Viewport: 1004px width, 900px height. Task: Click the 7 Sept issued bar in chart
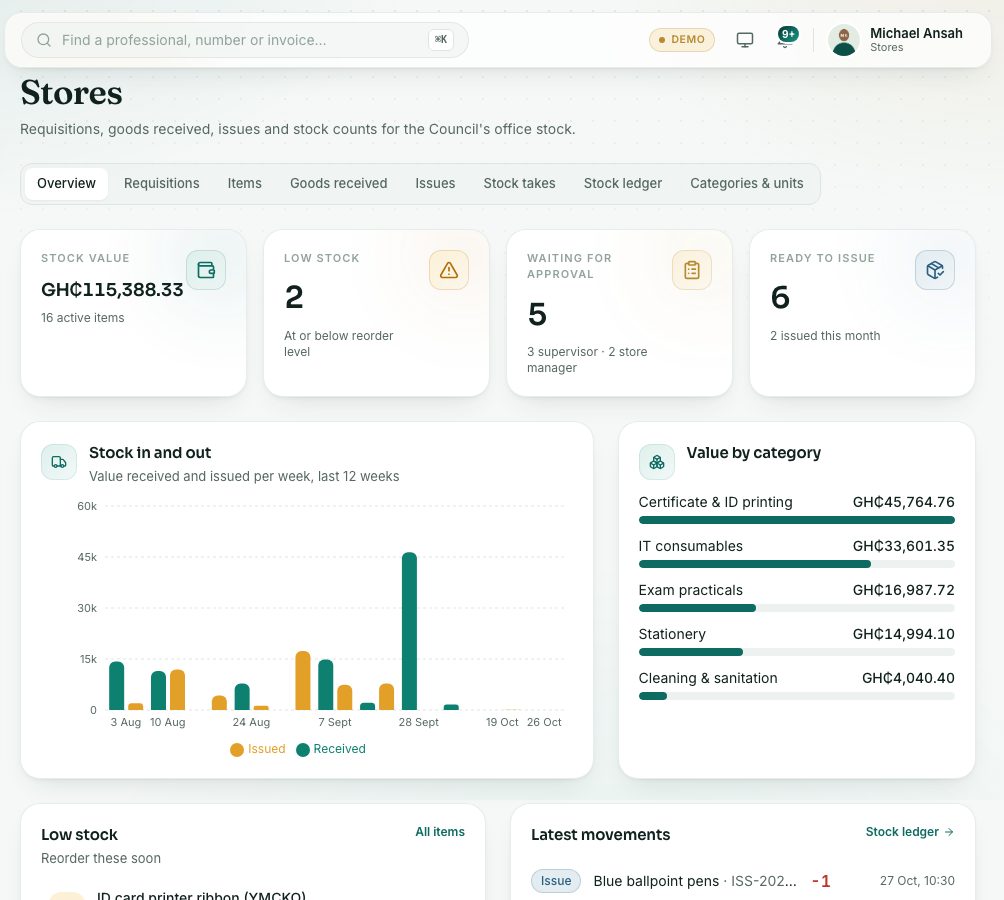point(344,697)
